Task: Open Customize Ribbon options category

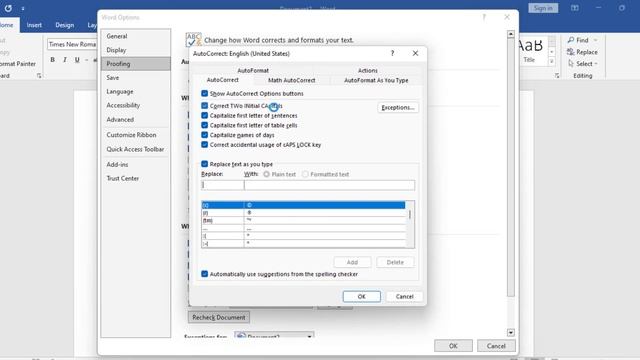Action: (136, 135)
